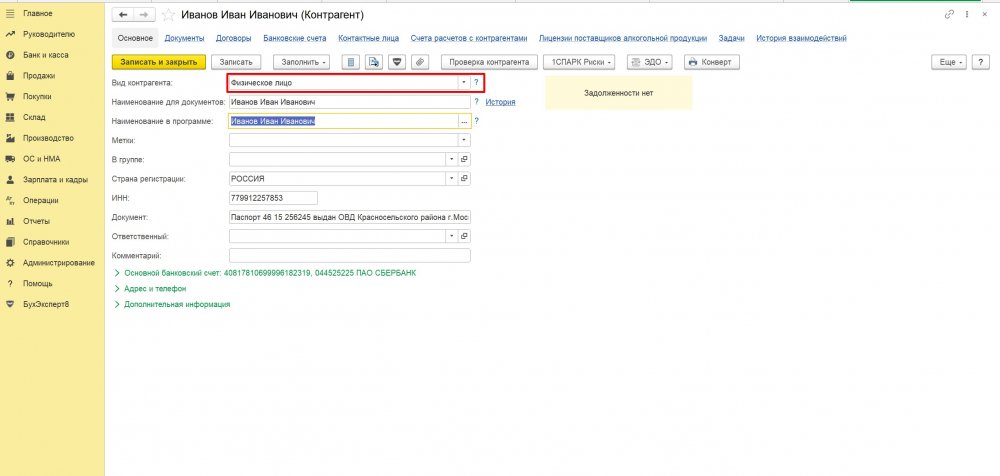Click into the ИНН input field
1000x476 pixels.
tap(272, 198)
